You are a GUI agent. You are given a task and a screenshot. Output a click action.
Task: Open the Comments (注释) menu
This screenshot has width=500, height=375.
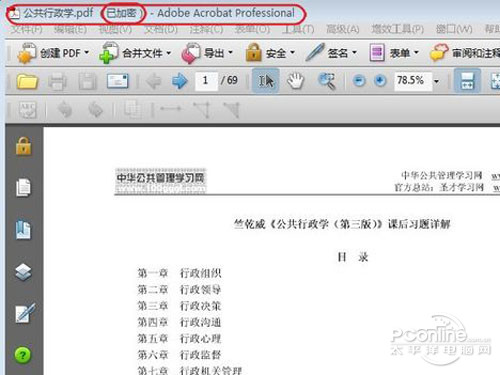206,29
